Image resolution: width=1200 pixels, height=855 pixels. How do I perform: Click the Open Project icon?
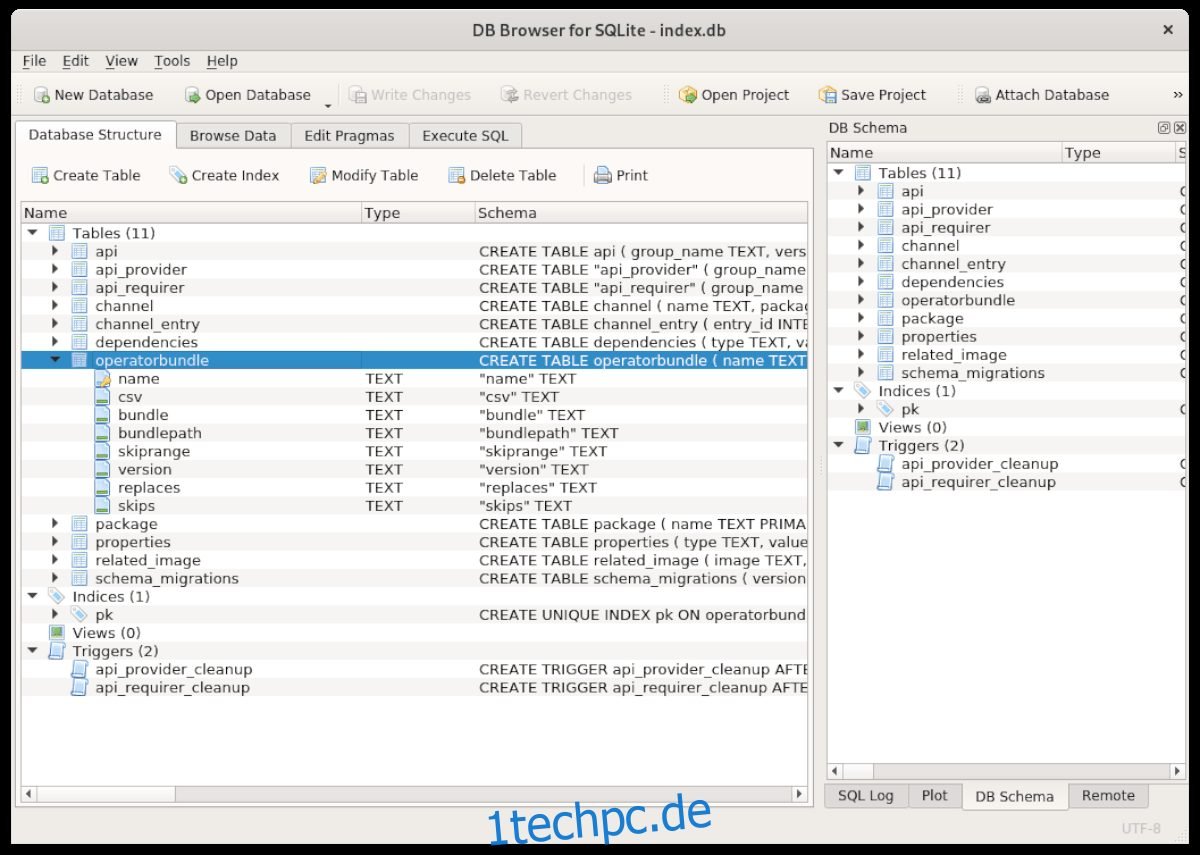point(688,95)
